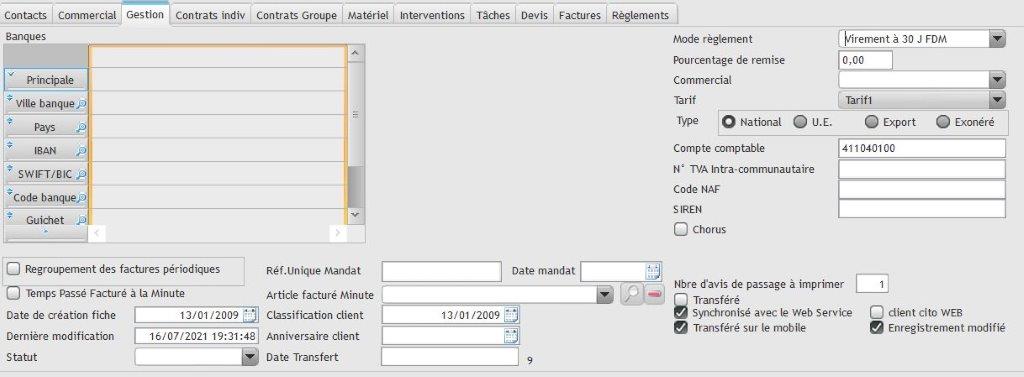
Task: Open the Classification client calendar icon
Action: pyautogui.click(x=511, y=315)
